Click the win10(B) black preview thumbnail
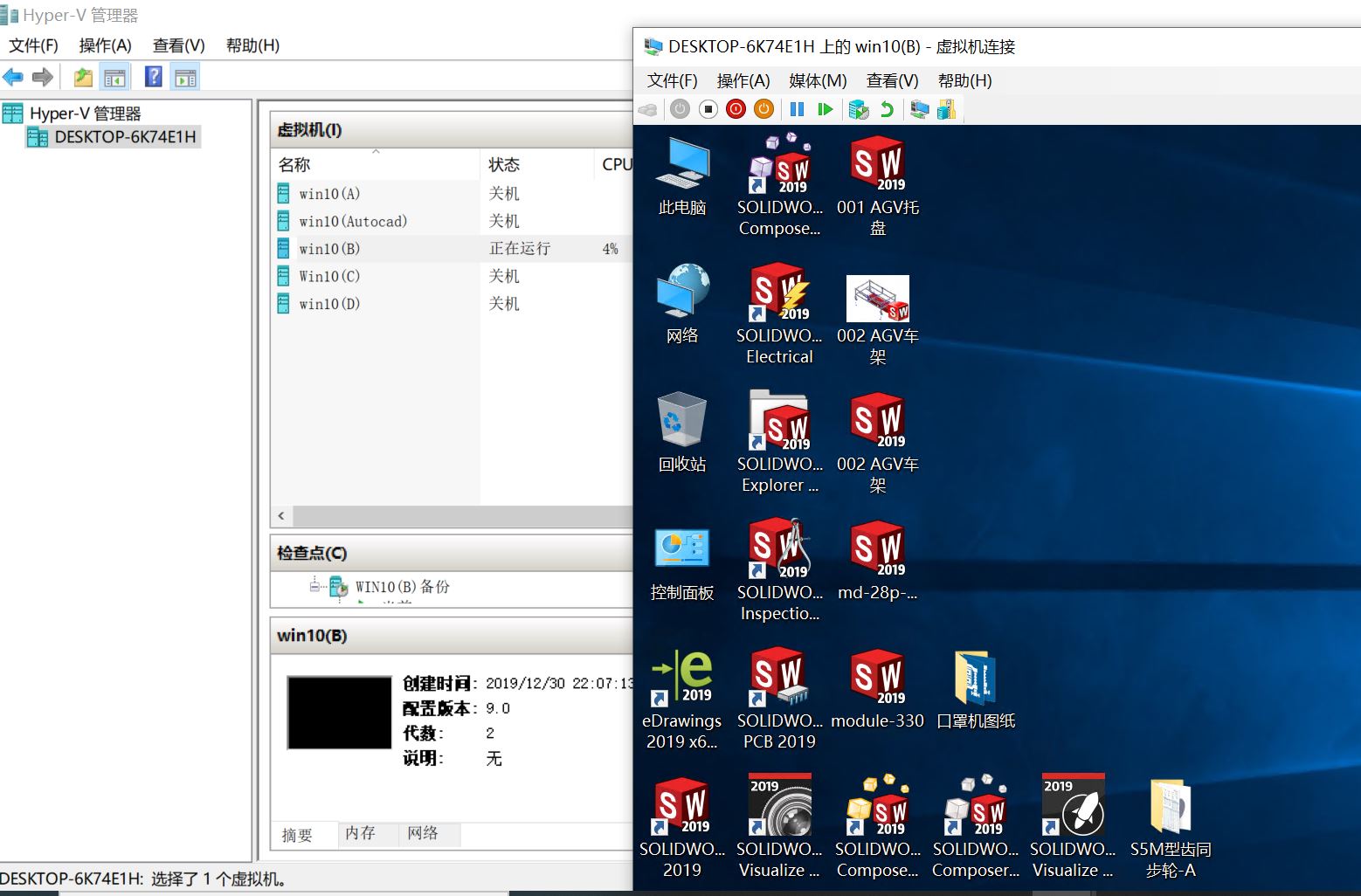Viewport: 1361px width, 896px height. [x=339, y=712]
